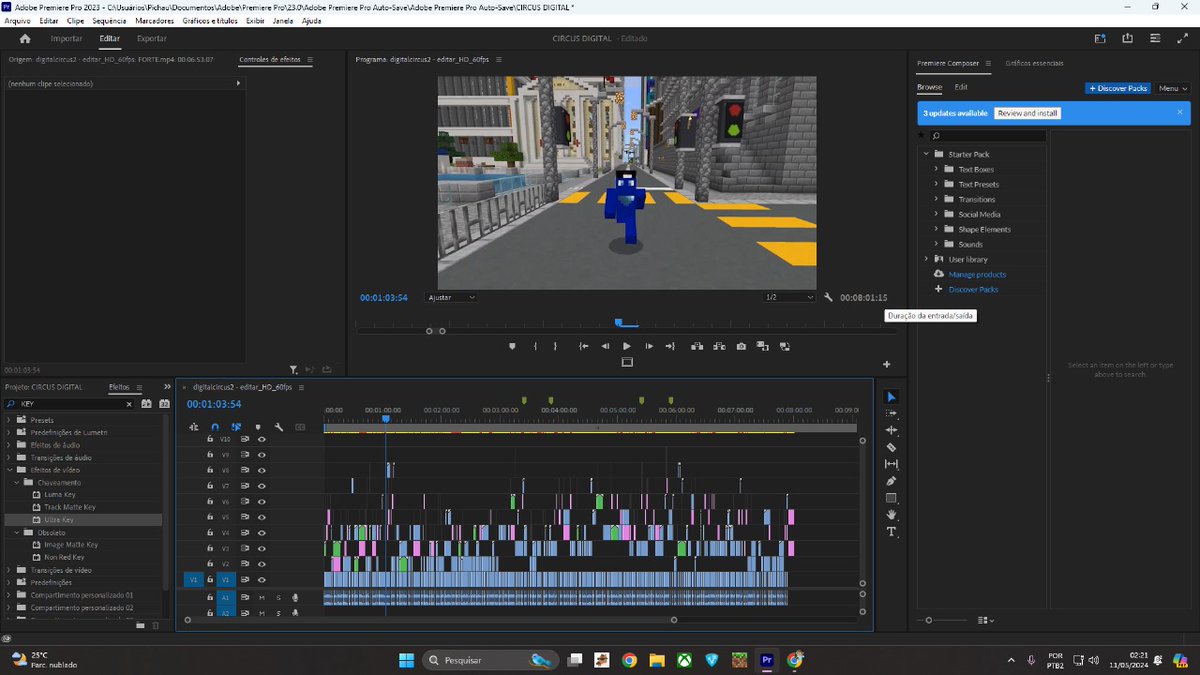Expand the Predefinições de Lumetri folder

tap(9, 432)
